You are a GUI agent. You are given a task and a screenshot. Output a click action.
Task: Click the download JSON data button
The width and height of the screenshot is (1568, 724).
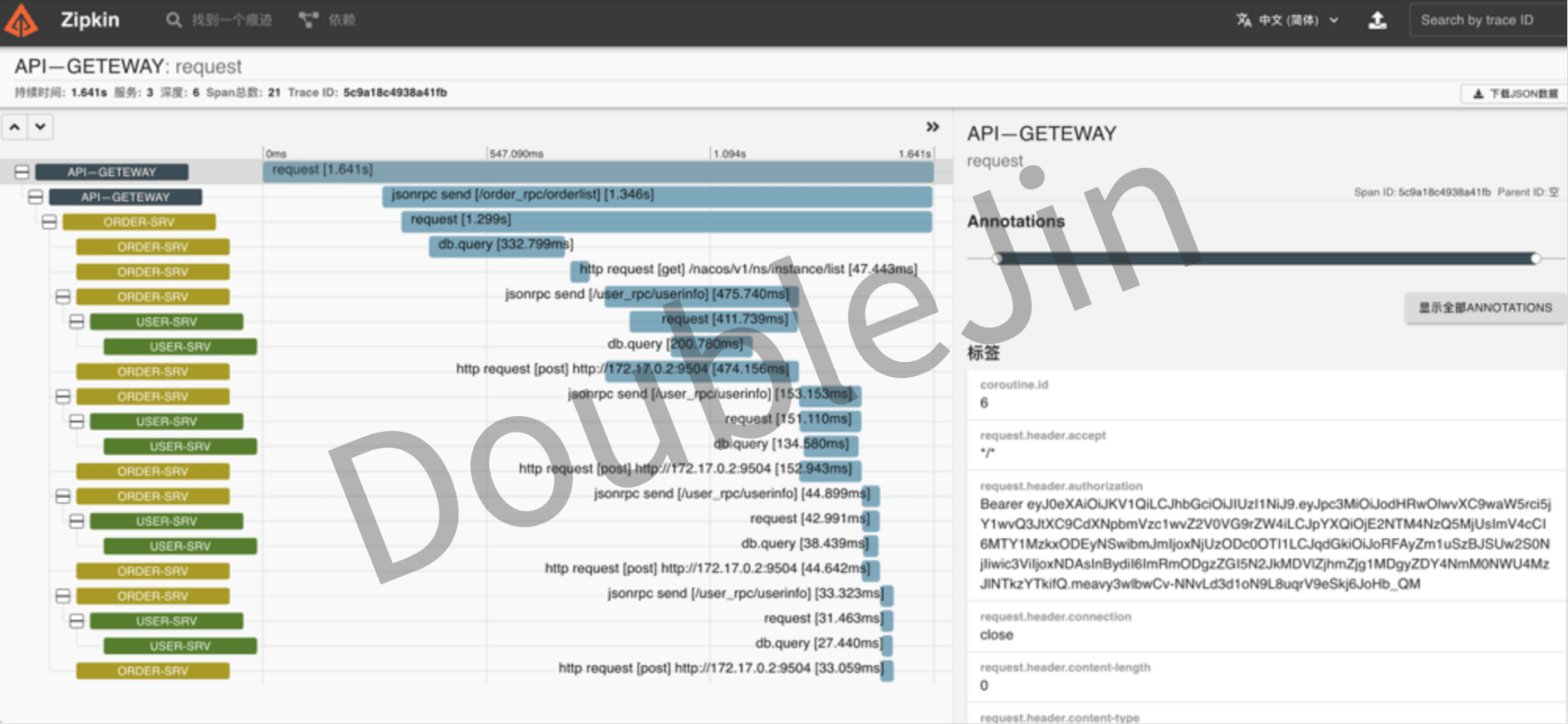pyautogui.click(x=1514, y=93)
